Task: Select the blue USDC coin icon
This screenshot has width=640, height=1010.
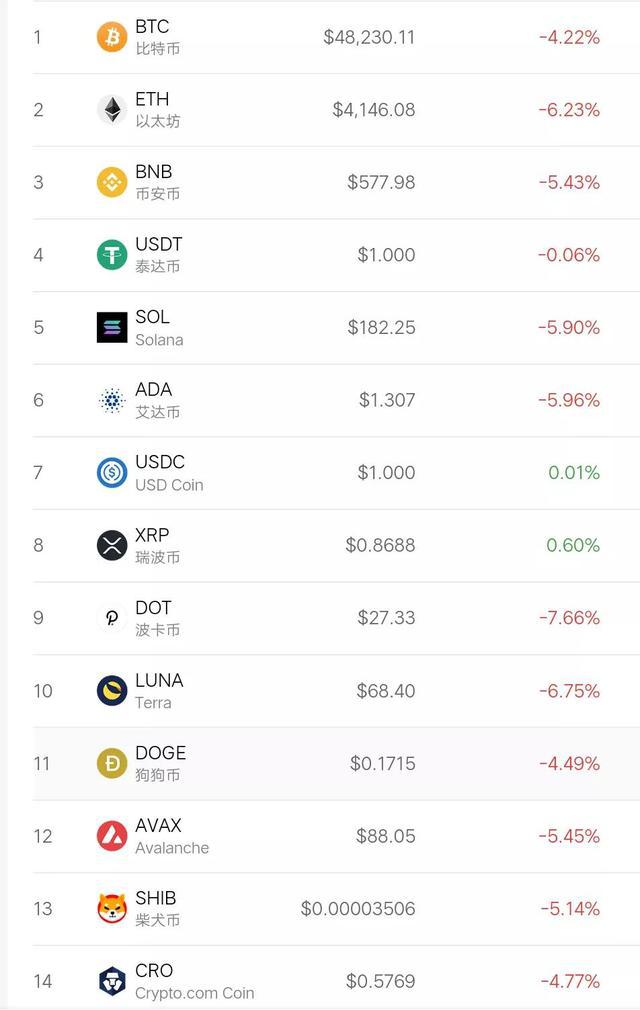Action: click(112, 473)
